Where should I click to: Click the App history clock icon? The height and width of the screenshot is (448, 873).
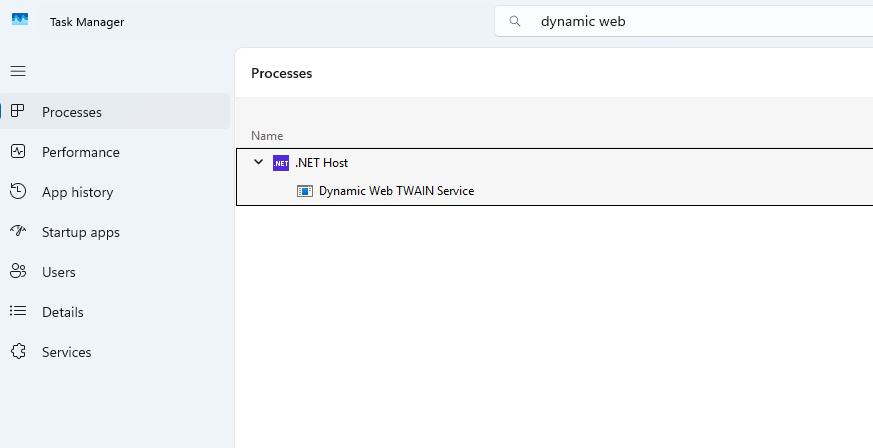coord(18,191)
